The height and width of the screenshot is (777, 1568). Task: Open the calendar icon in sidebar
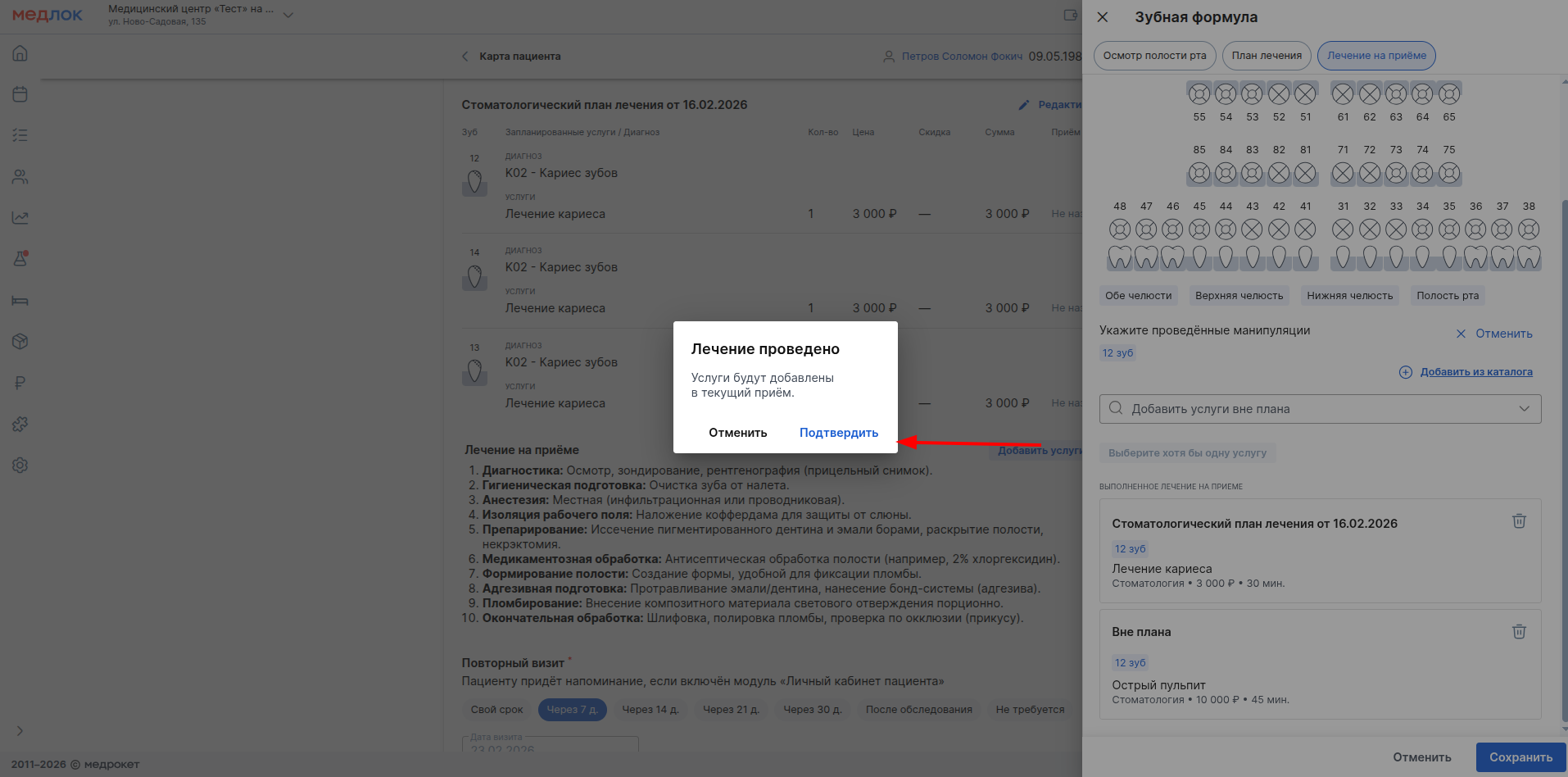[x=20, y=94]
